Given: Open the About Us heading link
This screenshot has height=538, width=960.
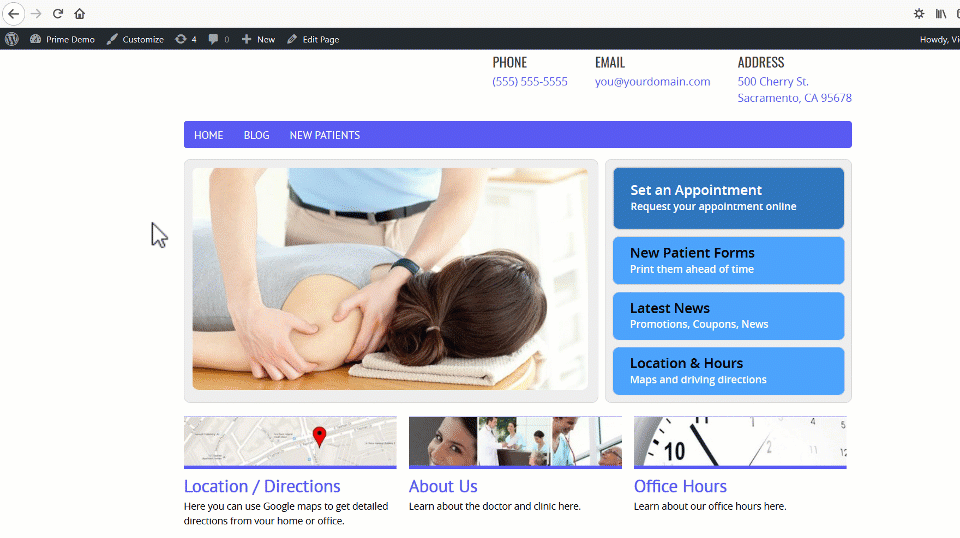Looking at the screenshot, I should click(x=443, y=487).
